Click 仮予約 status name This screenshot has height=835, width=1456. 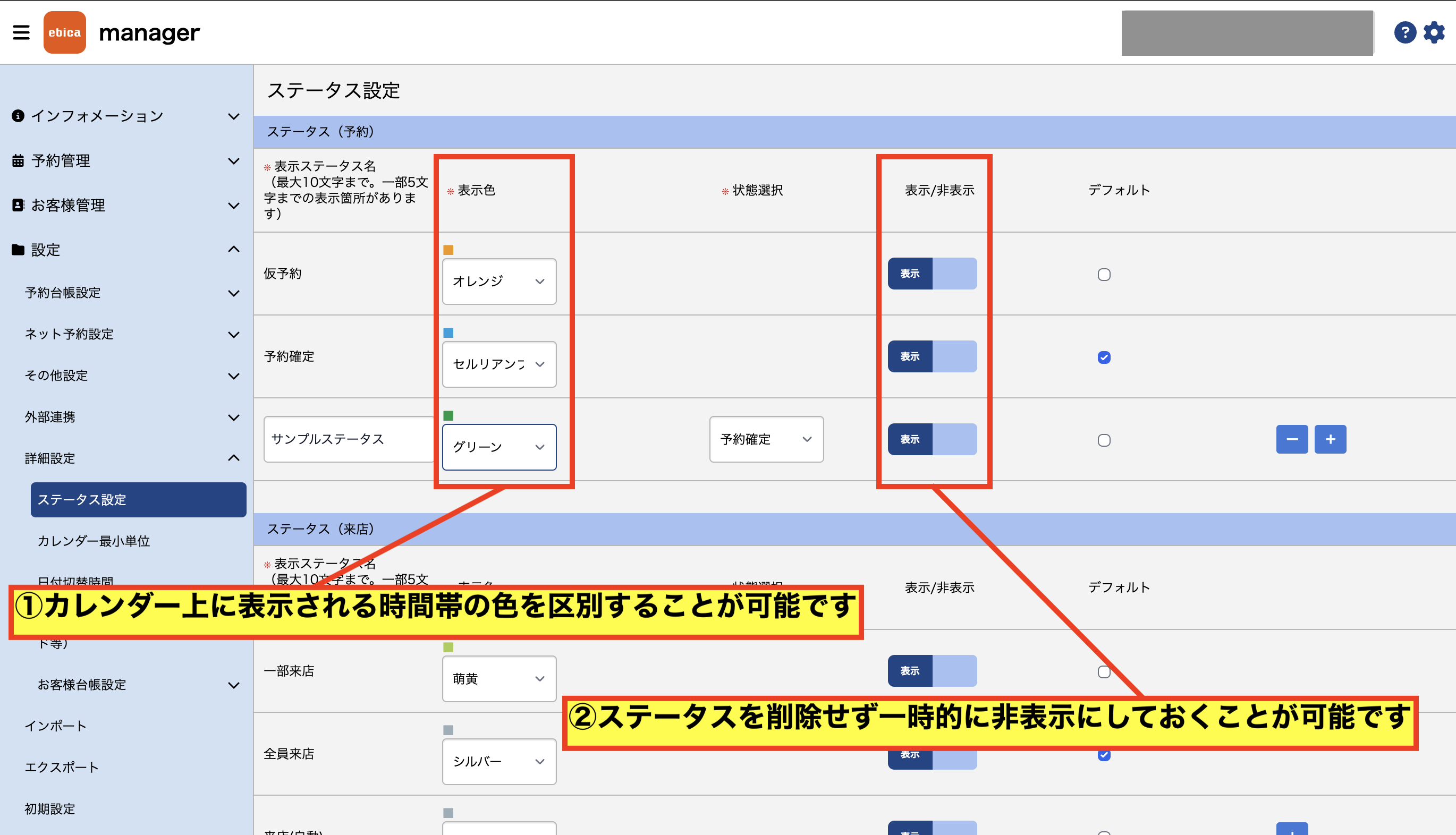click(283, 274)
